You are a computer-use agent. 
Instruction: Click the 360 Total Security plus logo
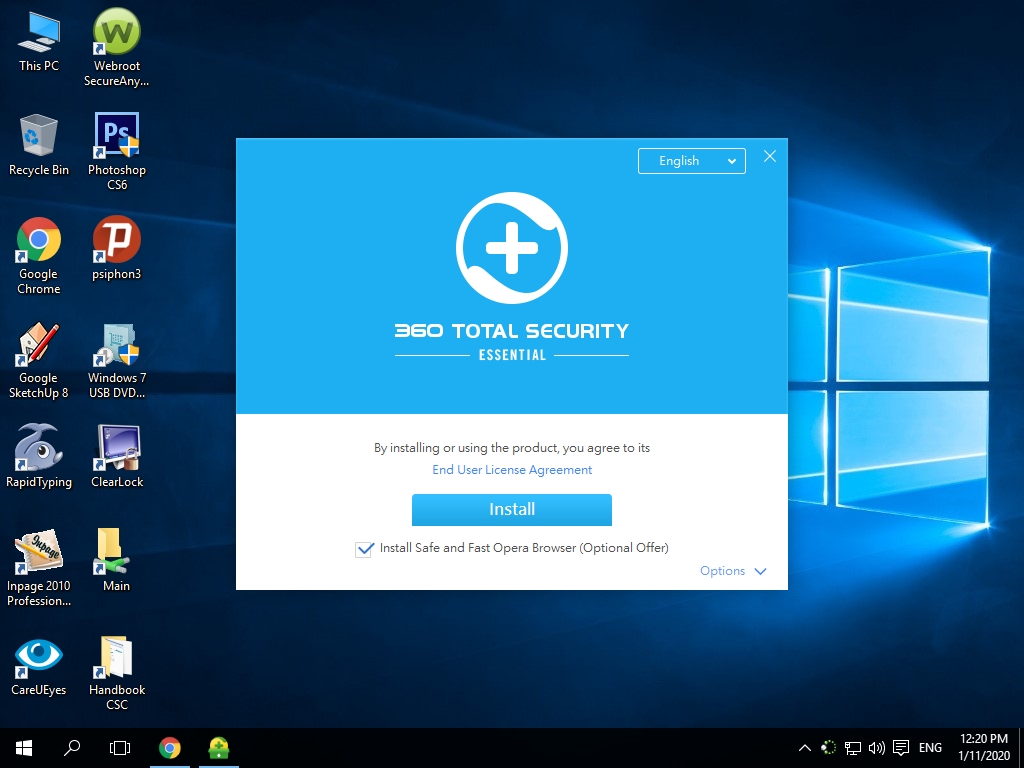tap(512, 248)
